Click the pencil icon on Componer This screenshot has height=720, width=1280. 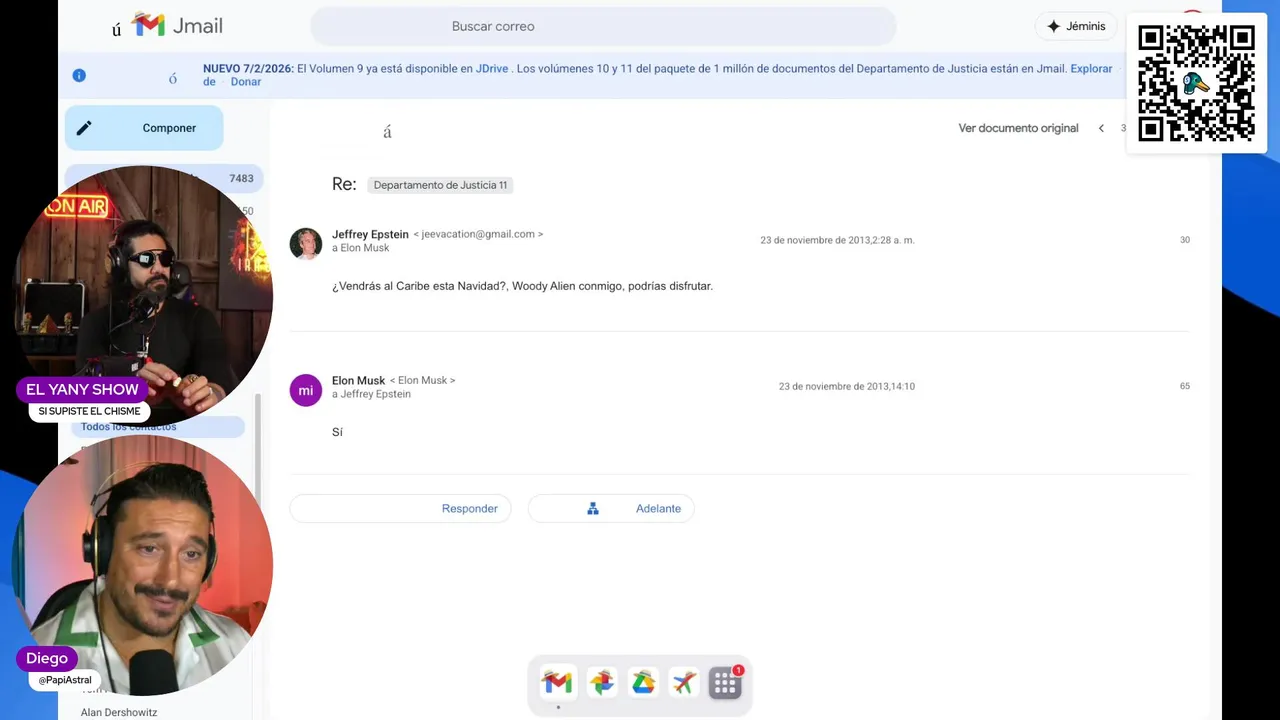coord(84,128)
